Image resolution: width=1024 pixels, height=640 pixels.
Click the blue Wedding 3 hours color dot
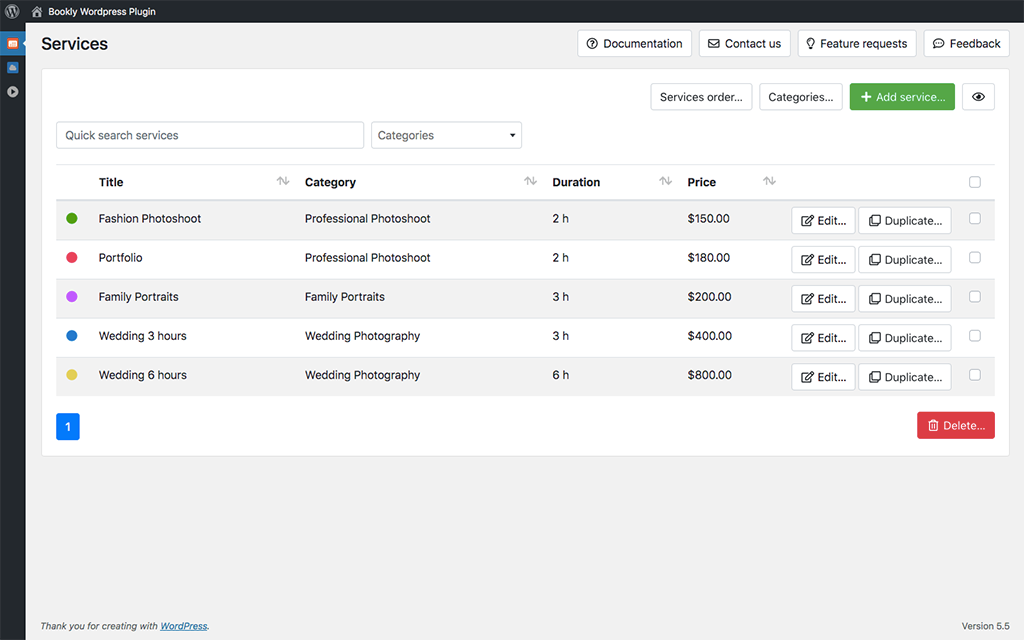point(72,336)
